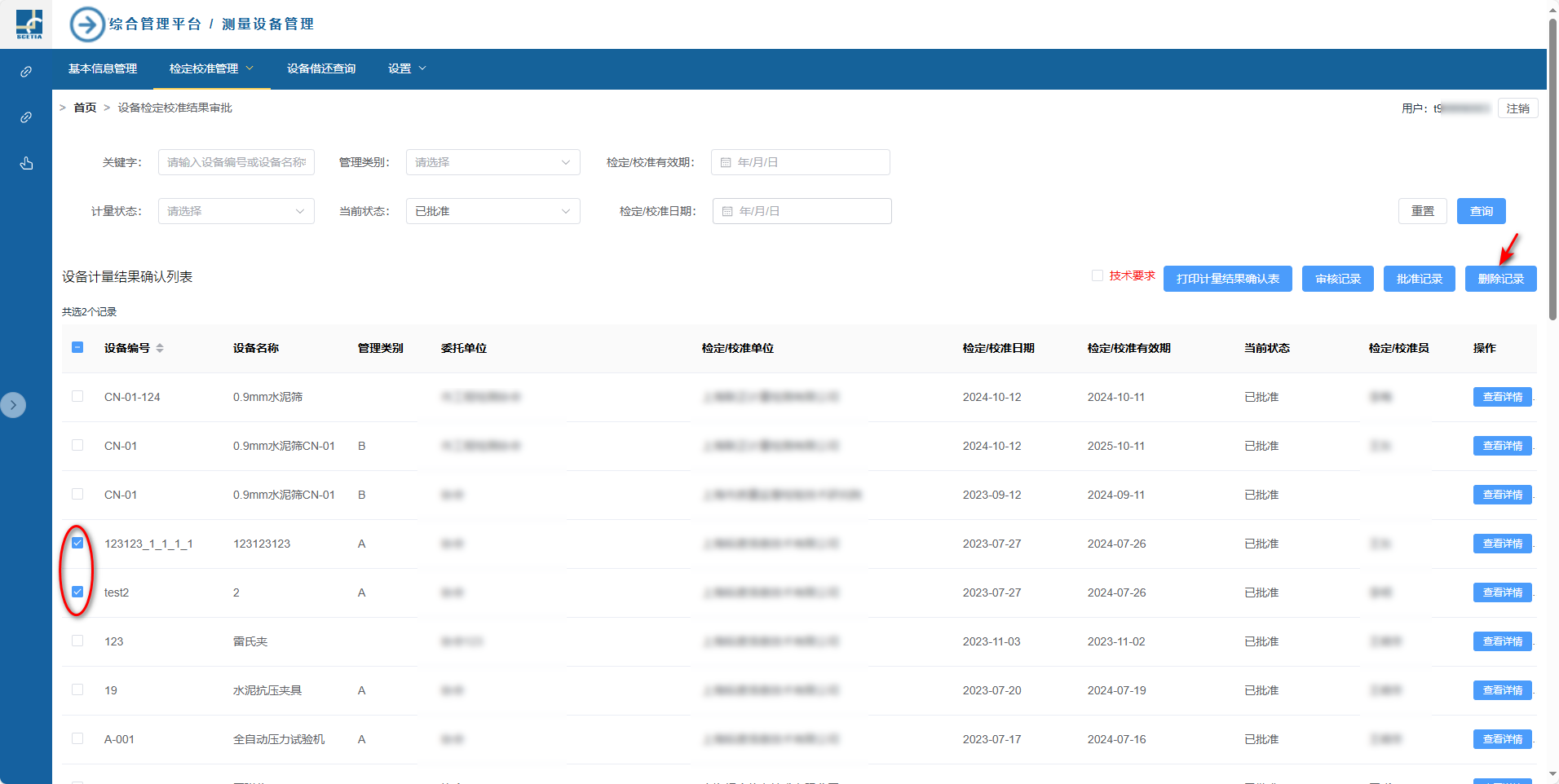Open the 管理类别 dropdown

(492, 162)
